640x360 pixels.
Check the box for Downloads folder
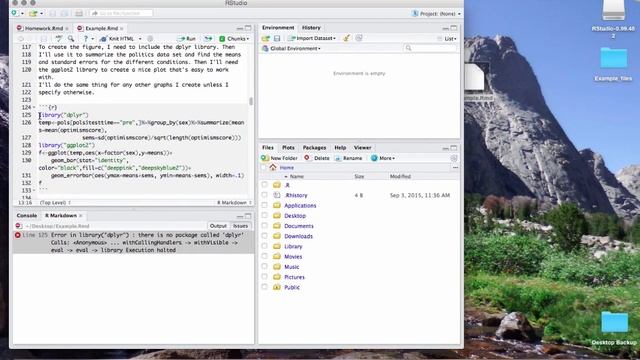pos(264,236)
